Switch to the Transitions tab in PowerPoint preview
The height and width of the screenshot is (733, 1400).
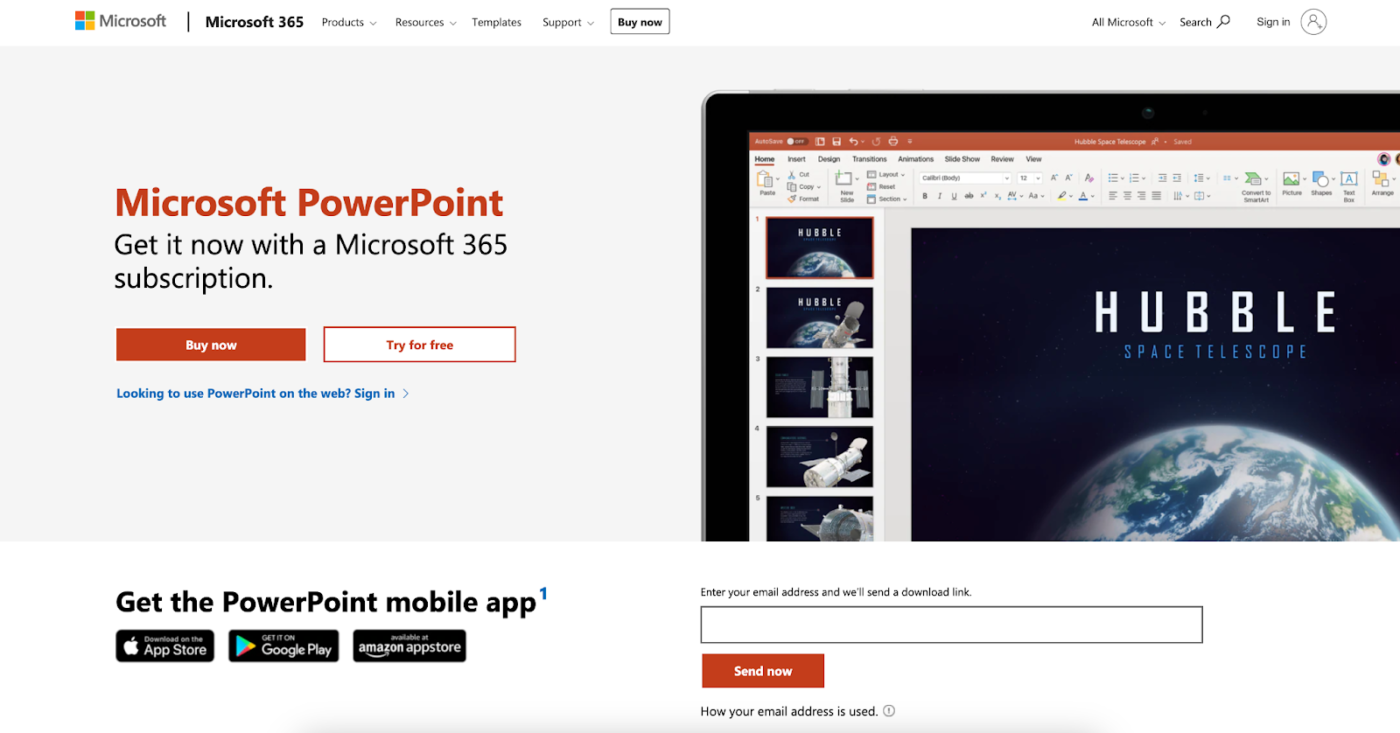tap(870, 159)
